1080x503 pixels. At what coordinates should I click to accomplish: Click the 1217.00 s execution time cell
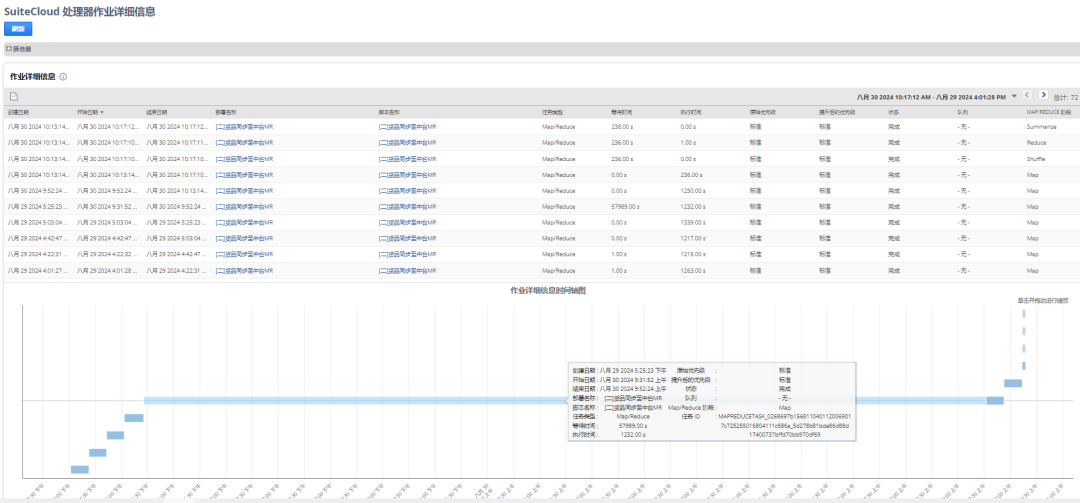click(692, 238)
